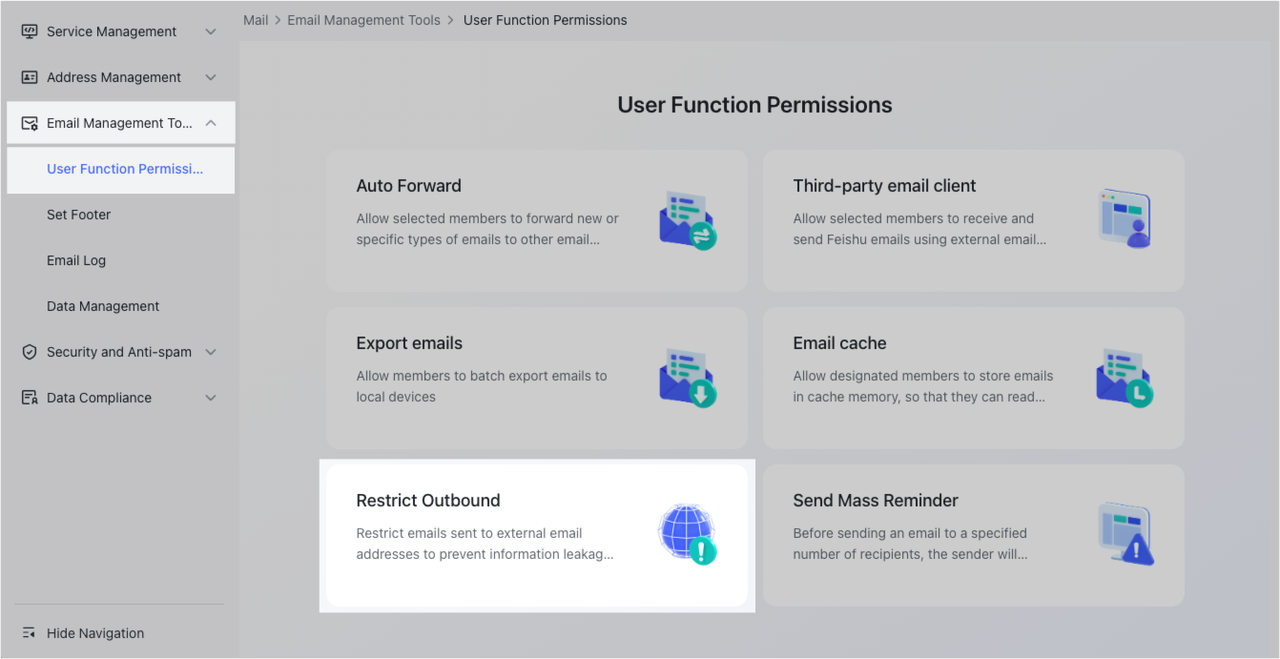The height and width of the screenshot is (659, 1280).
Task: Click the Email cache clock illustration
Action: pos(1124,377)
